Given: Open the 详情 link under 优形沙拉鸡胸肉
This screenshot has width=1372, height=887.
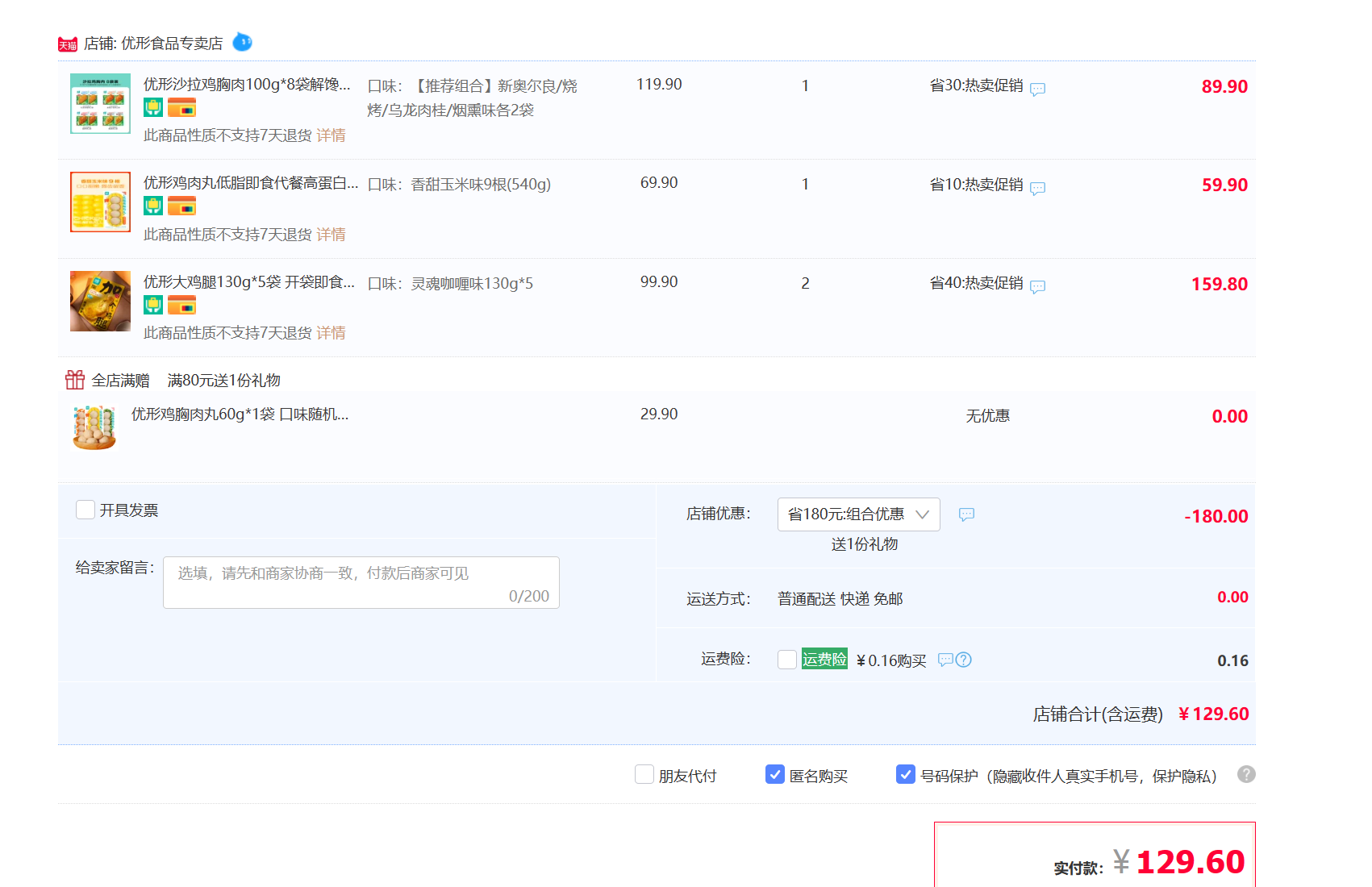Looking at the screenshot, I should (331, 135).
